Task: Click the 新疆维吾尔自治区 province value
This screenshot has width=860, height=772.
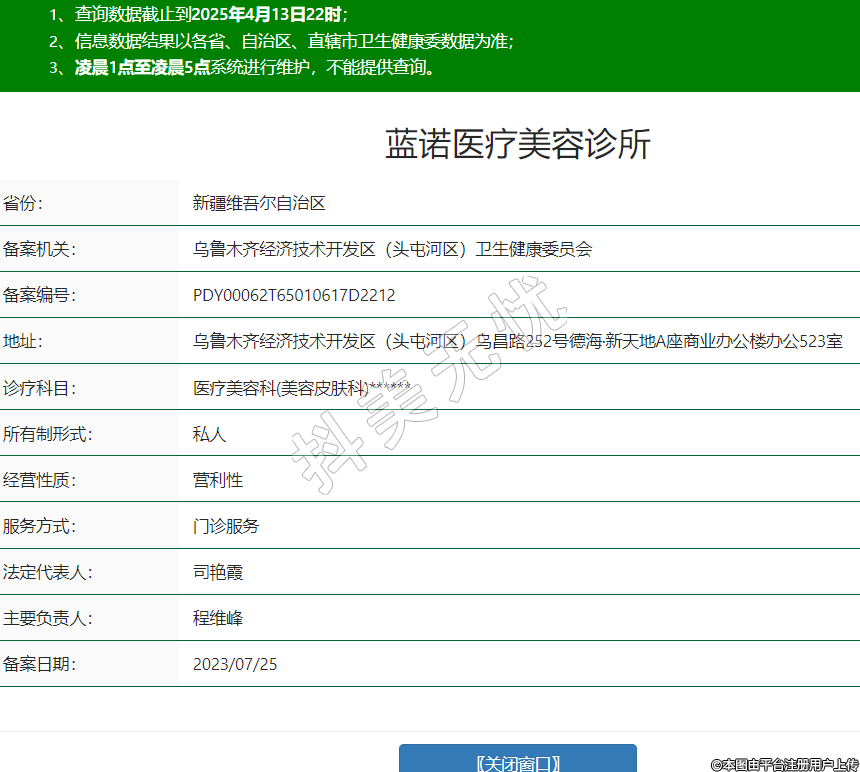Action: (x=259, y=203)
